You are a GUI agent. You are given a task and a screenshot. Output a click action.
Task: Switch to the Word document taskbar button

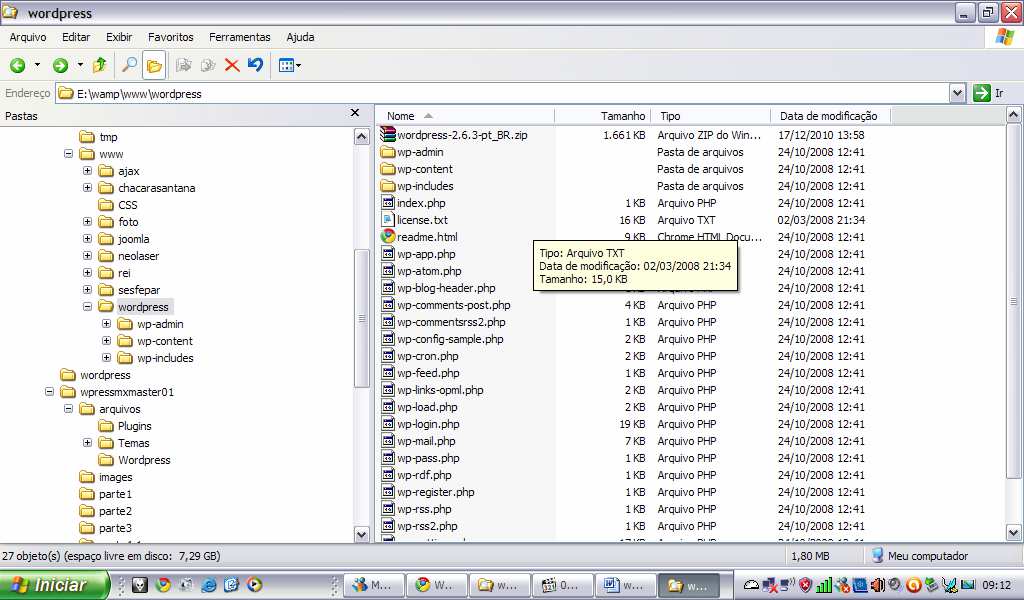click(x=625, y=585)
